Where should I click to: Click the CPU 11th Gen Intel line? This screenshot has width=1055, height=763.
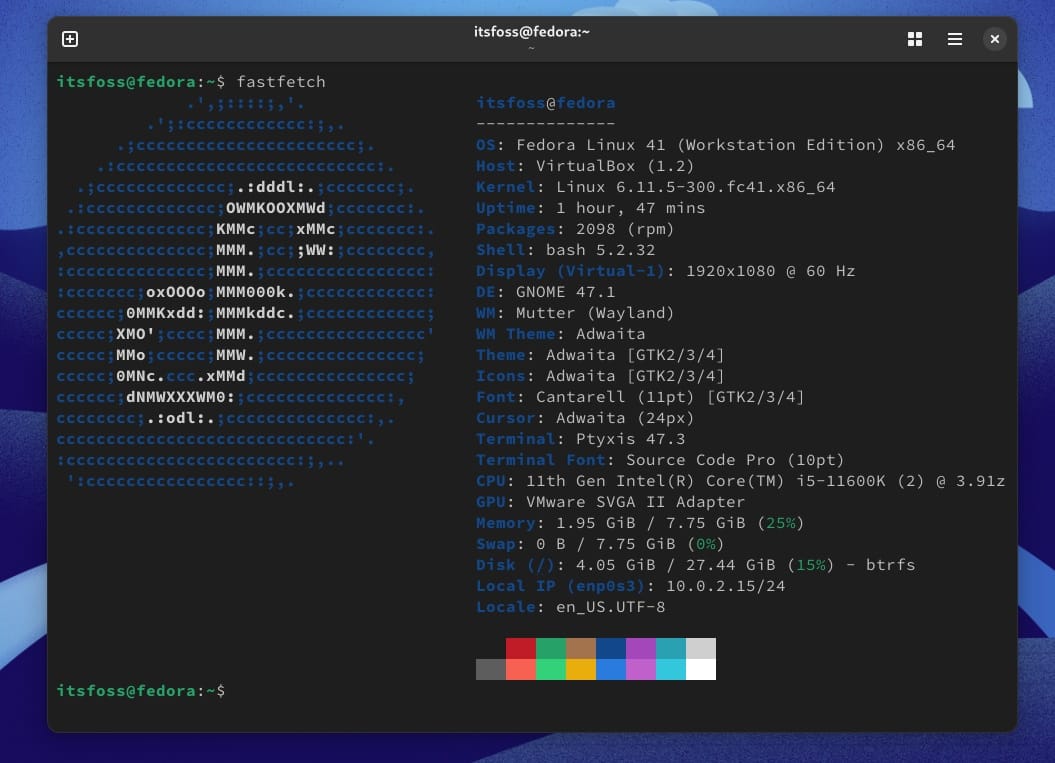[x=740, y=481]
